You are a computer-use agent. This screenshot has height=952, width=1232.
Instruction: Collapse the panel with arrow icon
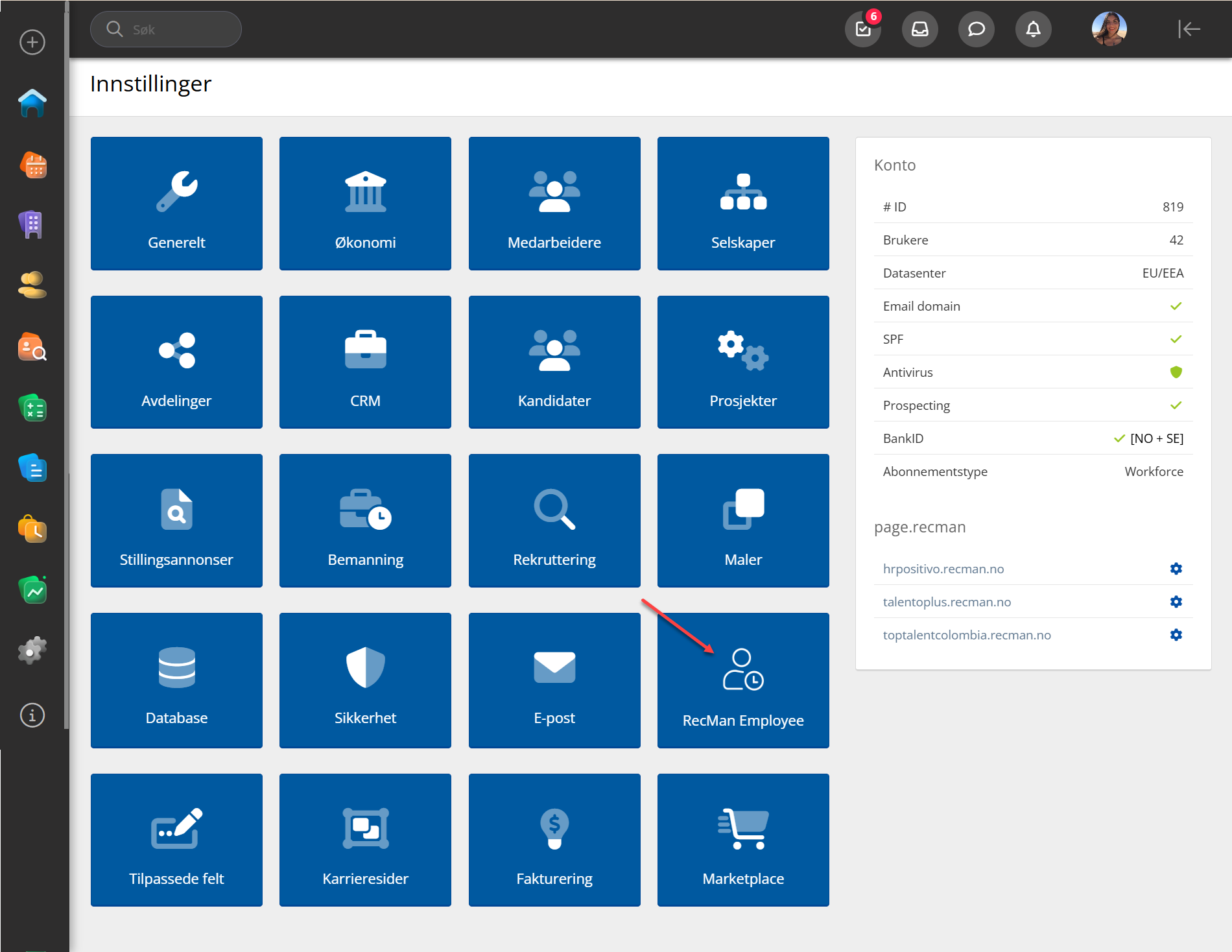(1189, 29)
